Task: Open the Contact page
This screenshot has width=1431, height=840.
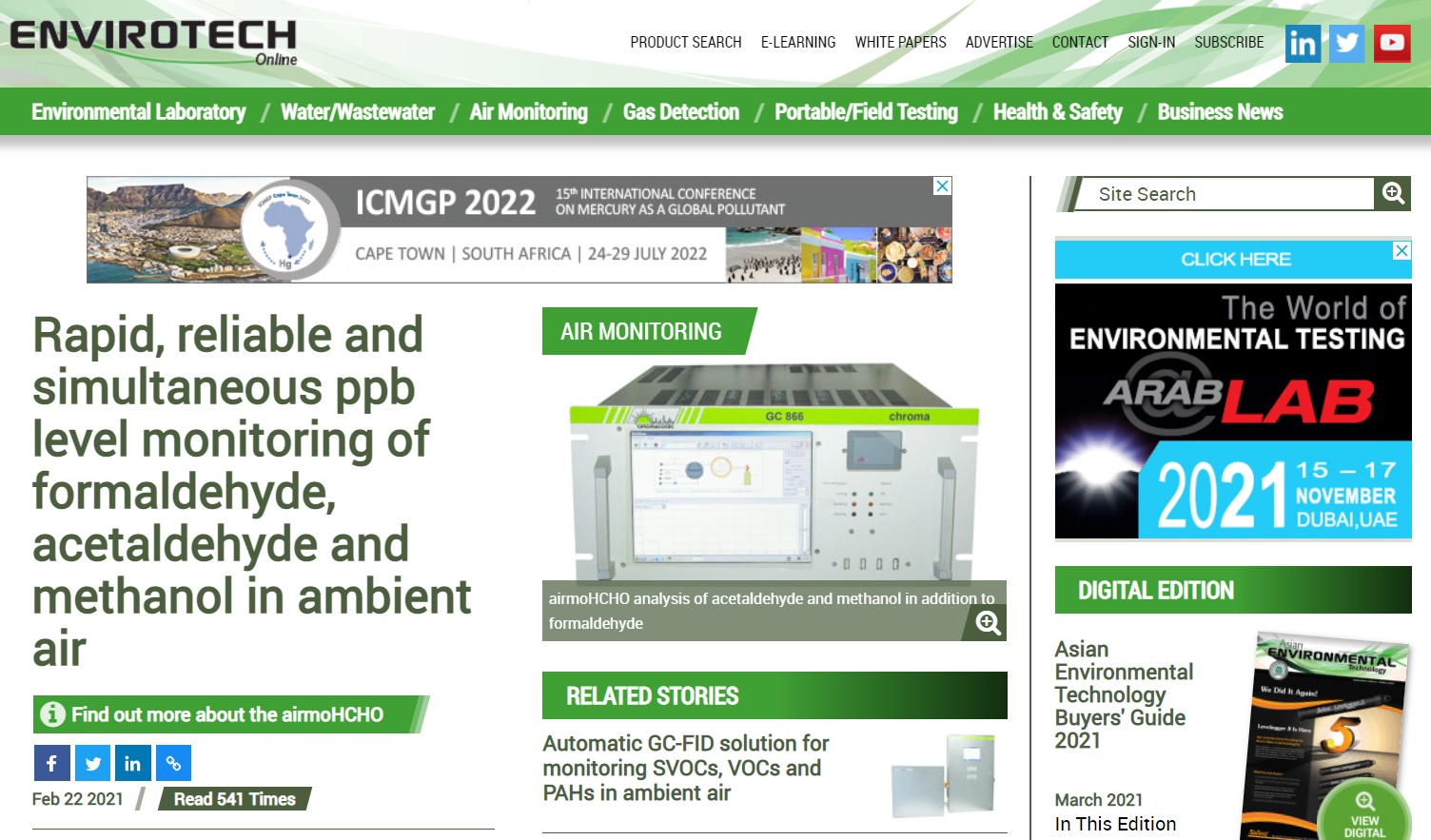Action: coord(1080,42)
